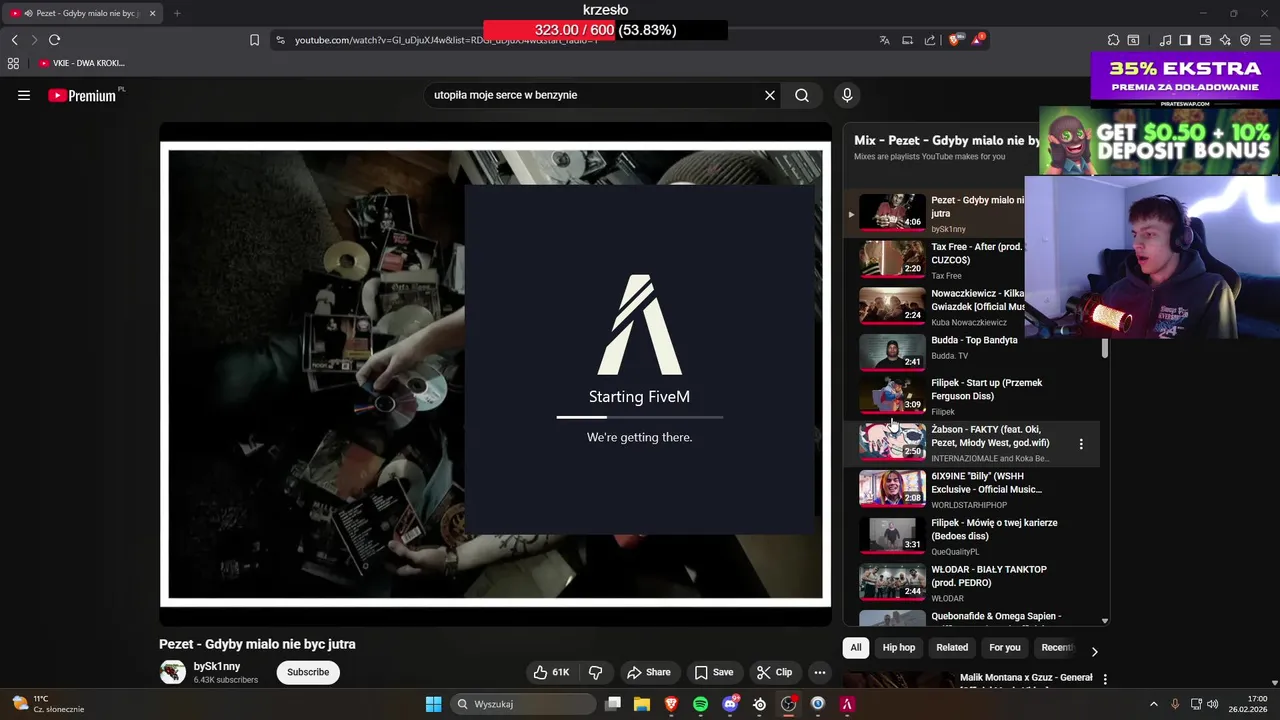Open Brave music playlist icon
The width and height of the screenshot is (1280, 720).
click(x=1165, y=40)
